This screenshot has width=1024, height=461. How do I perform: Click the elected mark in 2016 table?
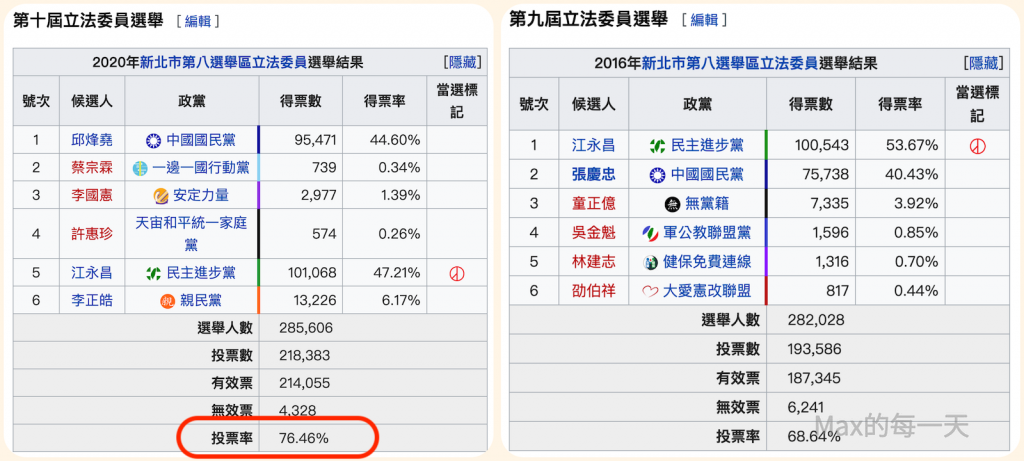(978, 146)
